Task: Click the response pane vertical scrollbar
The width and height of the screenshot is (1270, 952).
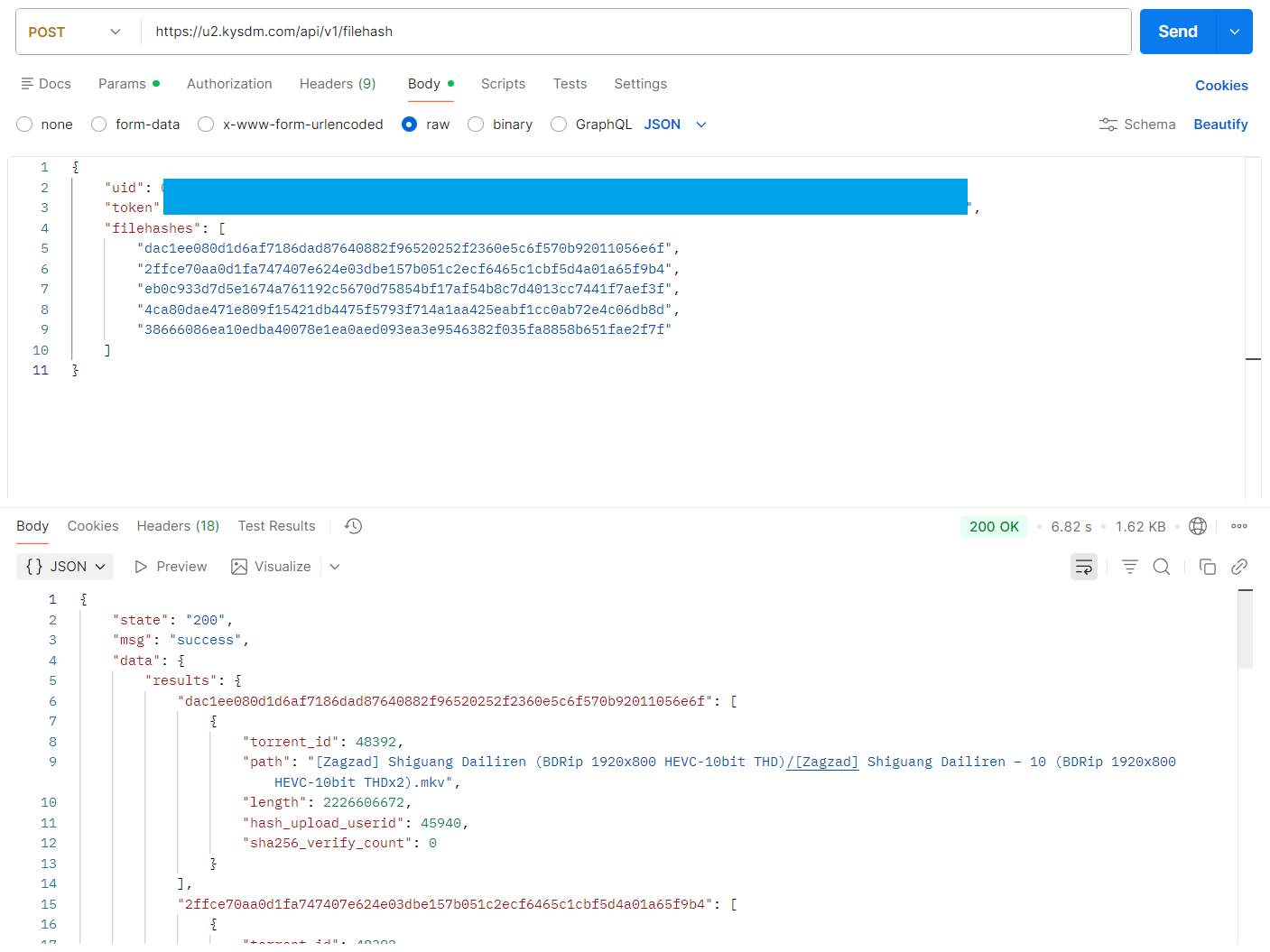Action: pyautogui.click(x=1246, y=630)
